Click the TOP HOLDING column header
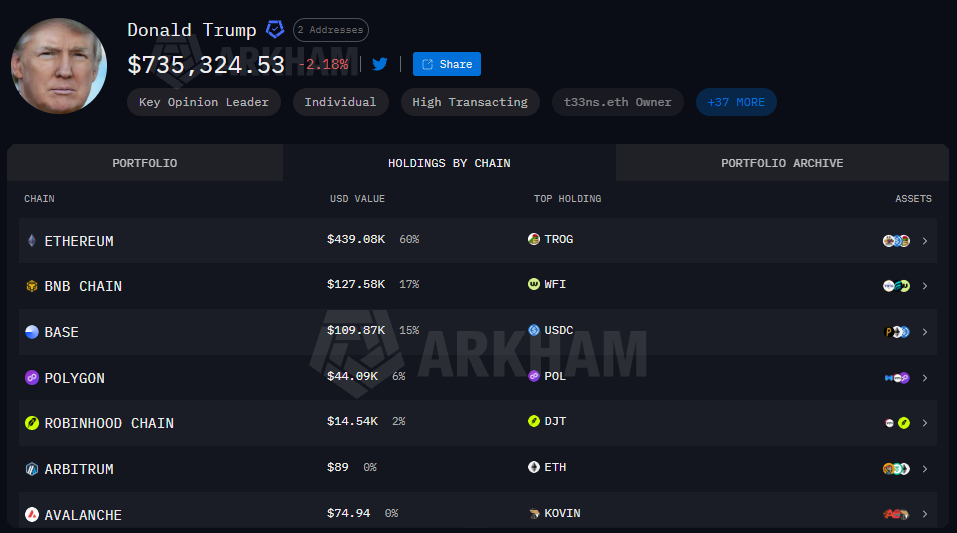Viewport: 957px width, 533px height. (568, 198)
